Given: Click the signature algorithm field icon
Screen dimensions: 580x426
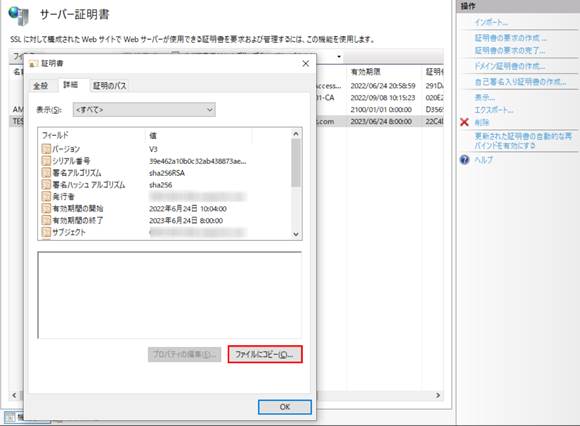Looking at the screenshot, I should [46, 173].
